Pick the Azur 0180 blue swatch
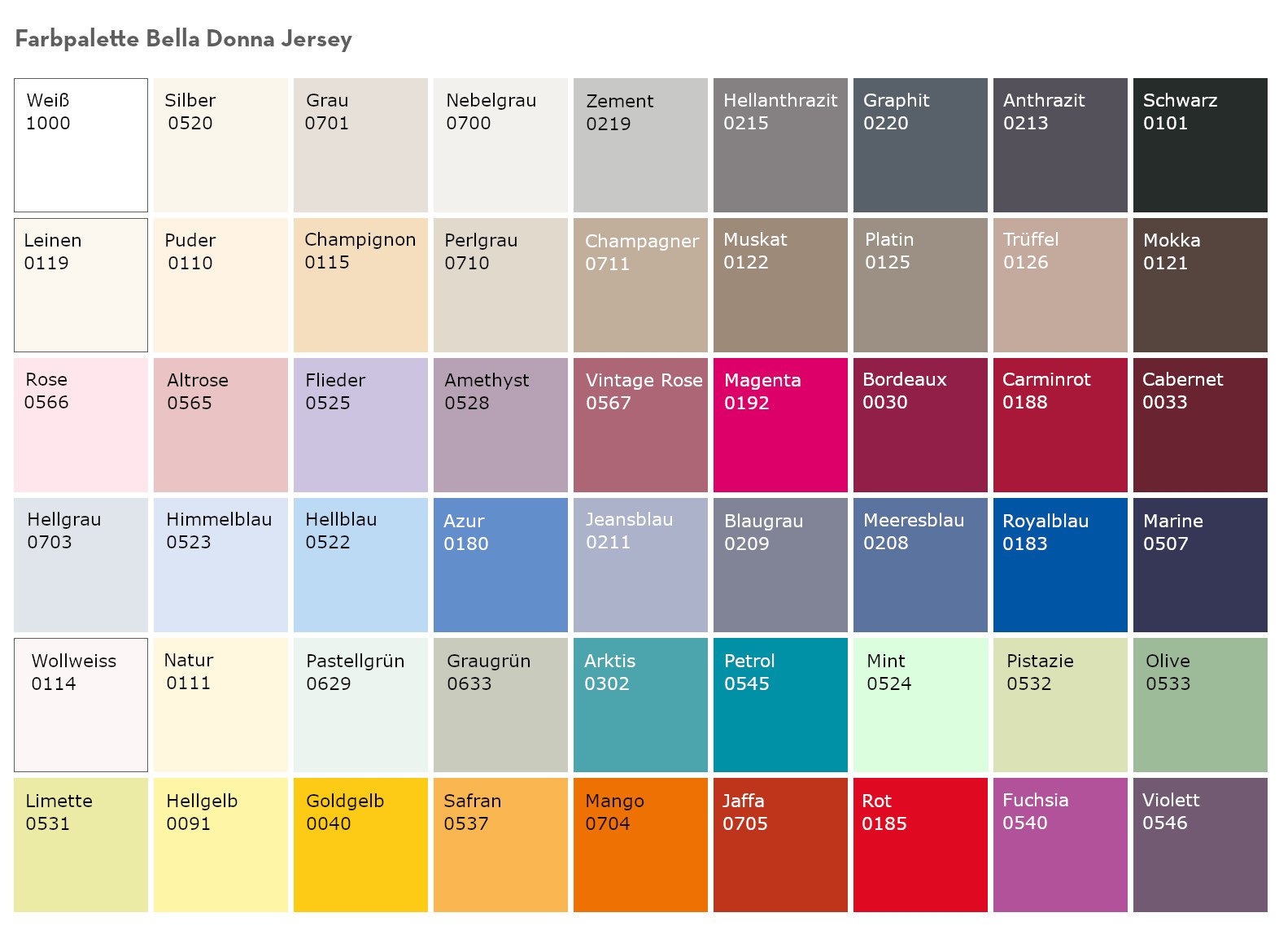1279x952 pixels. pos(500,565)
